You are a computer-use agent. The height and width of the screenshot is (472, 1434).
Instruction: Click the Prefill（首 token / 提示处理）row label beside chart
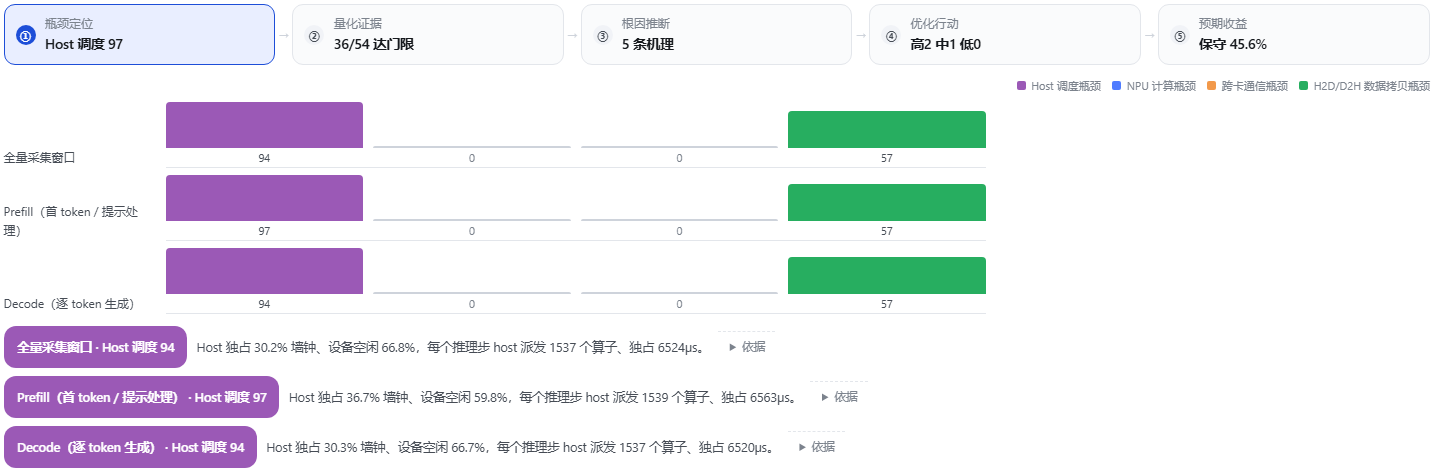pos(72,221)
